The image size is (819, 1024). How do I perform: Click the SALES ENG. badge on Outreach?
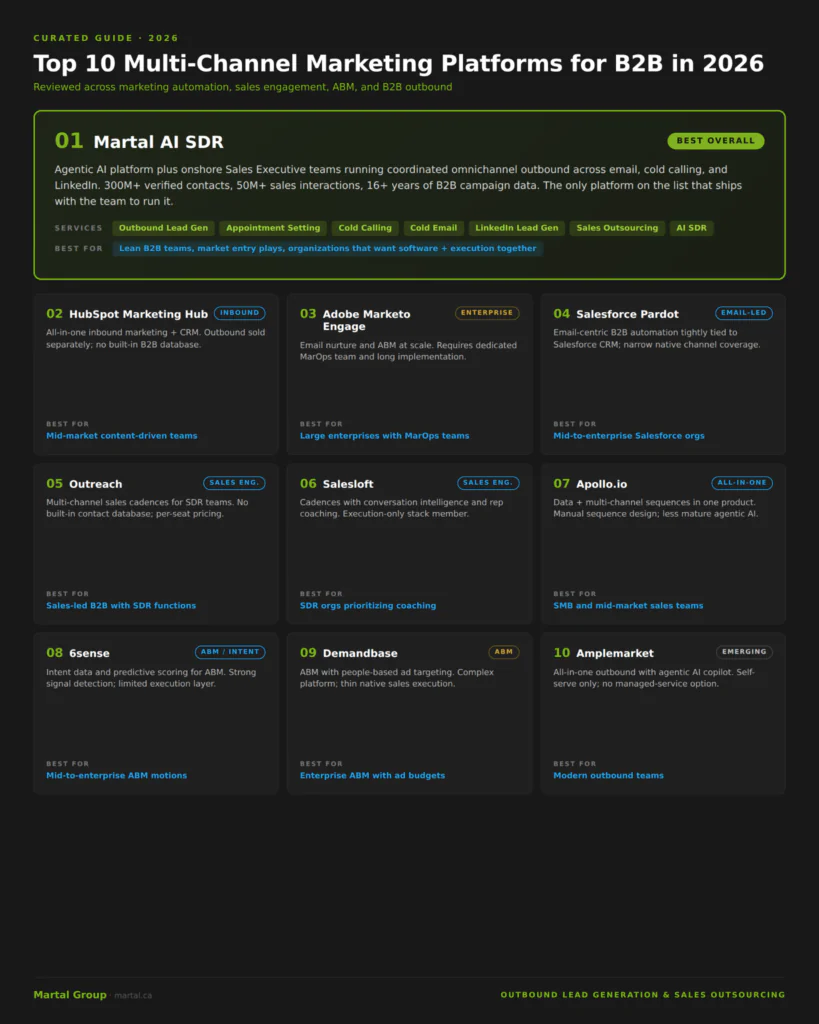coord(234,483)
